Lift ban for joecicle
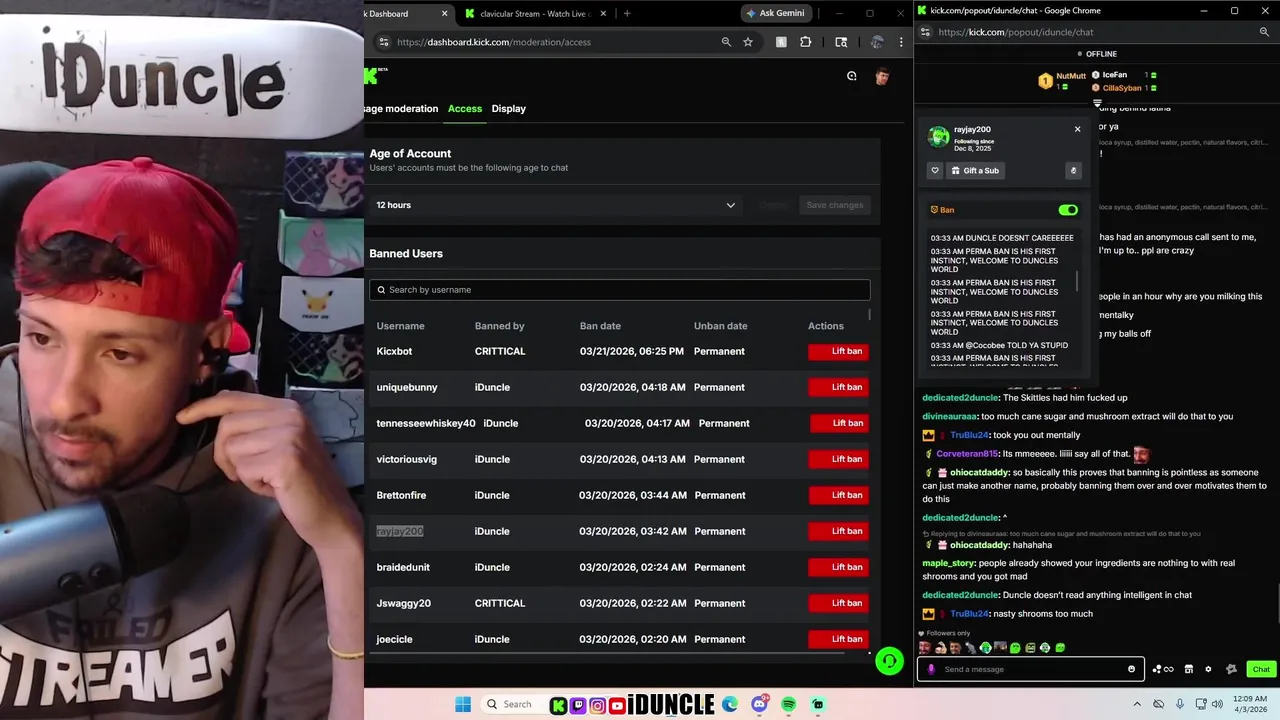The width and height of the screenshot is (1280, 720). point(838,639)
